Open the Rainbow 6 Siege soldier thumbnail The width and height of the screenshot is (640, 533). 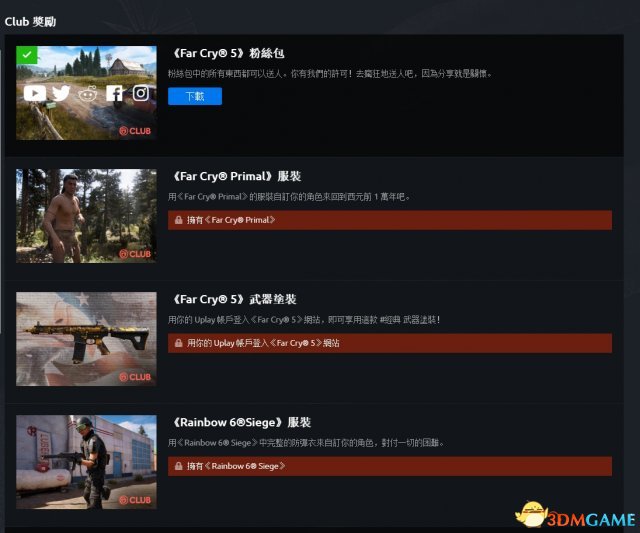(86, 461)
